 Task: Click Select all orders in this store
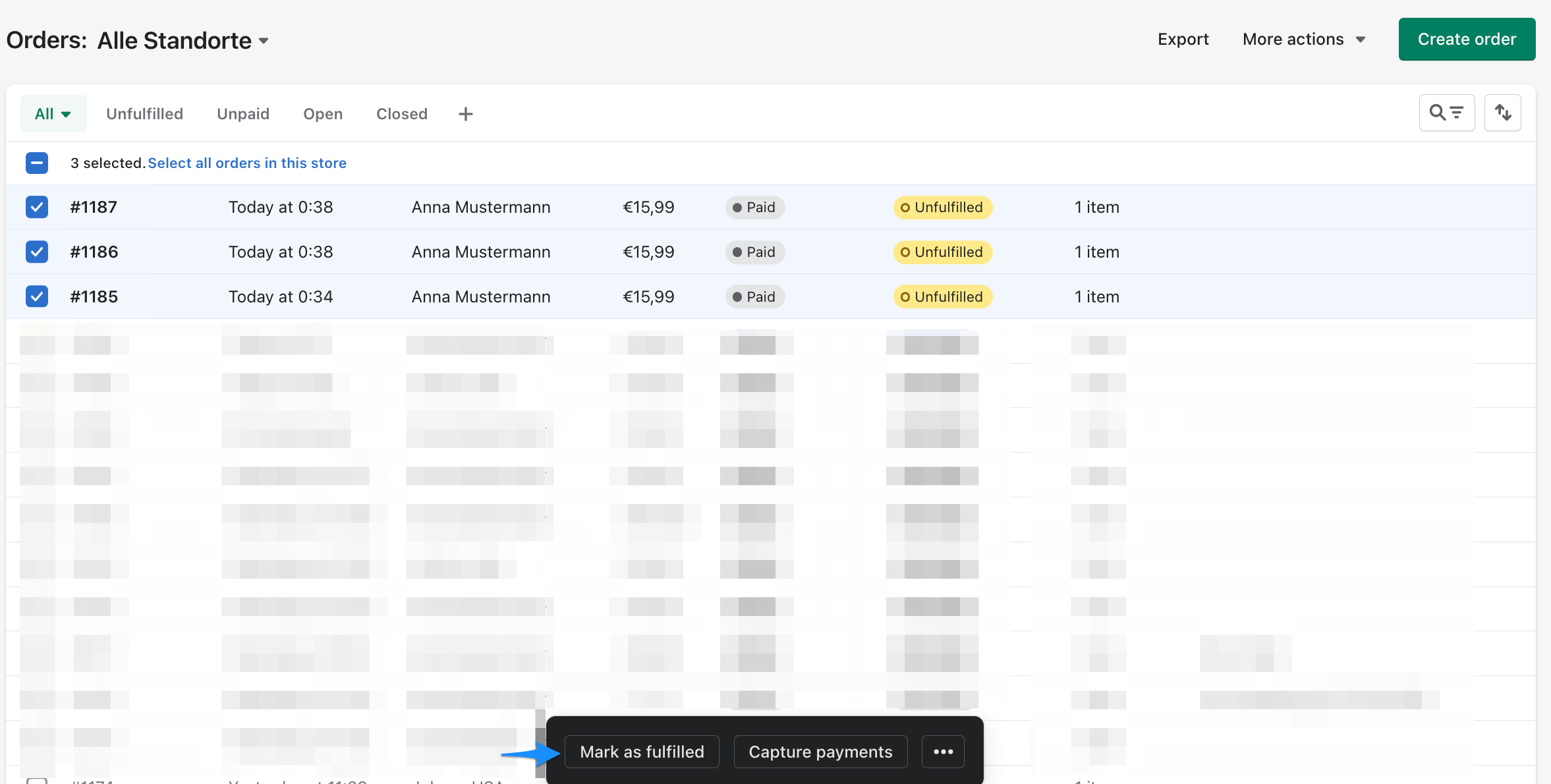(x=247, y=163)
